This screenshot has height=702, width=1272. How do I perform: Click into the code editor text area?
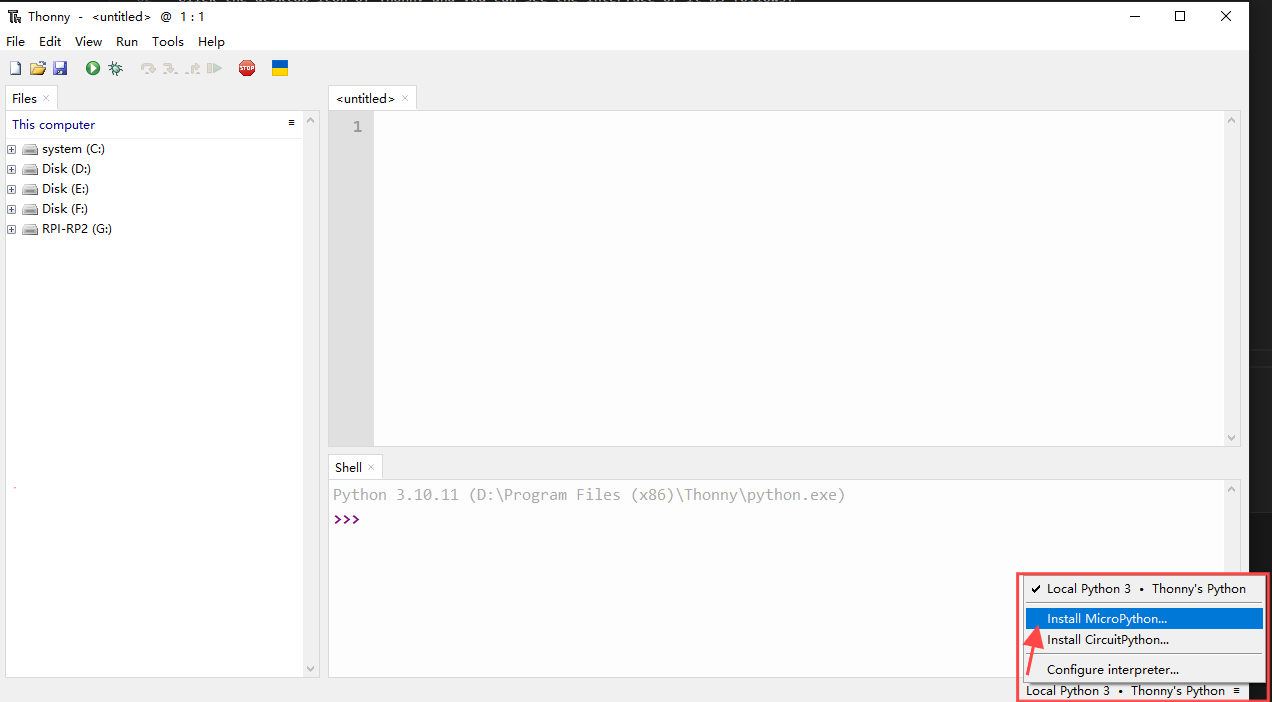click(799, 278)
